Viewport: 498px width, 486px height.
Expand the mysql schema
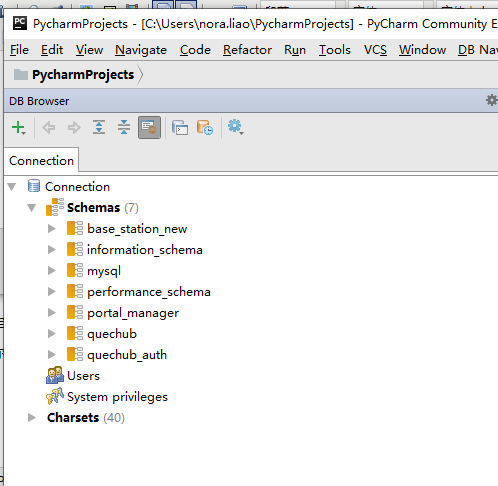(52, 271)
